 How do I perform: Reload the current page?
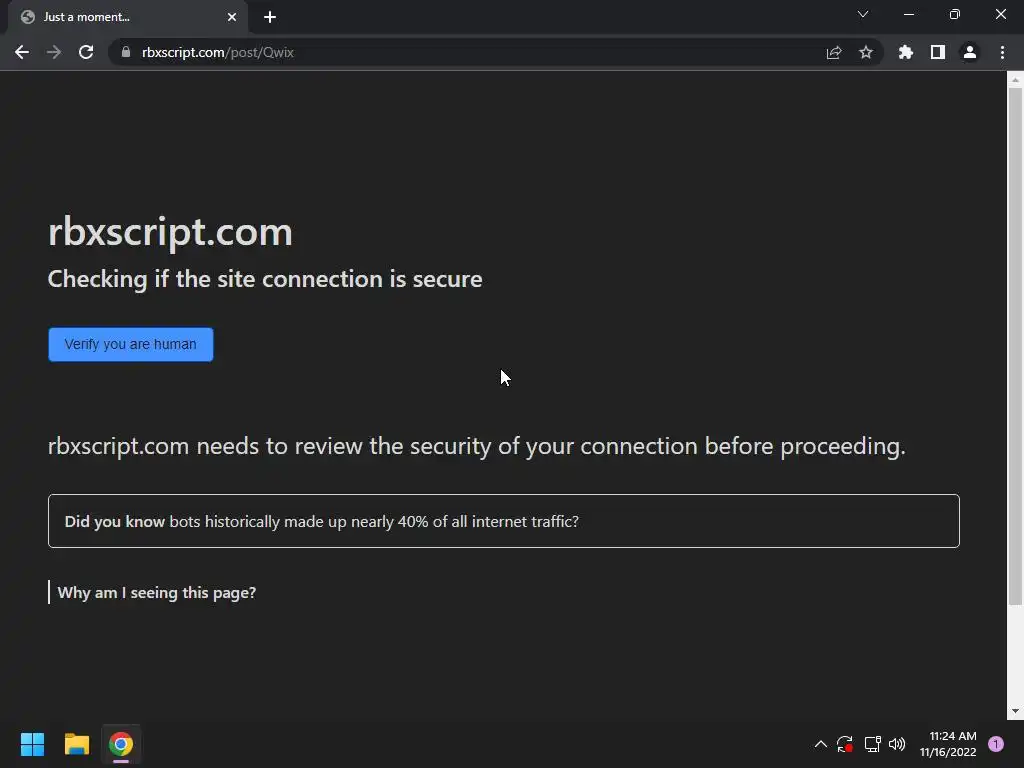(x=86, y=52)
